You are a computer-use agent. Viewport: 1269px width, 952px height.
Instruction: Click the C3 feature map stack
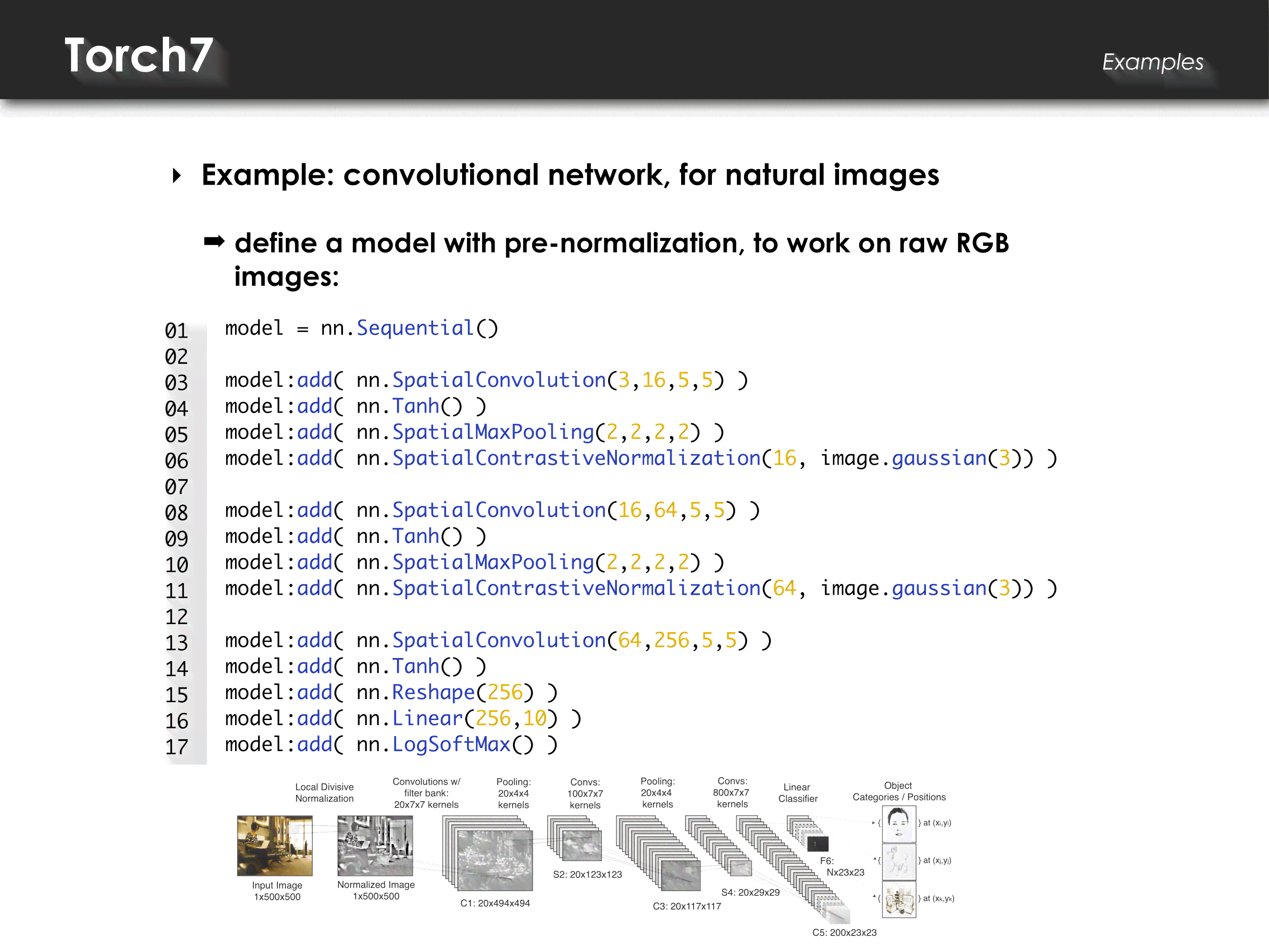pos(659,853)
